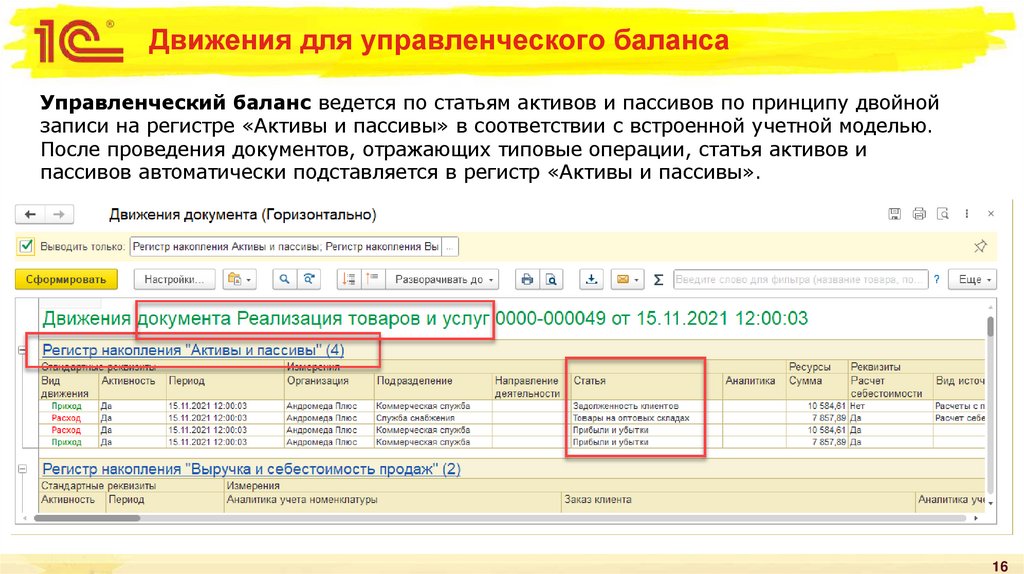The width and height of the screenshot is (1024, 574).
Task: Open the three-dot menu in the title bar
Action: [x=967, y=214]
